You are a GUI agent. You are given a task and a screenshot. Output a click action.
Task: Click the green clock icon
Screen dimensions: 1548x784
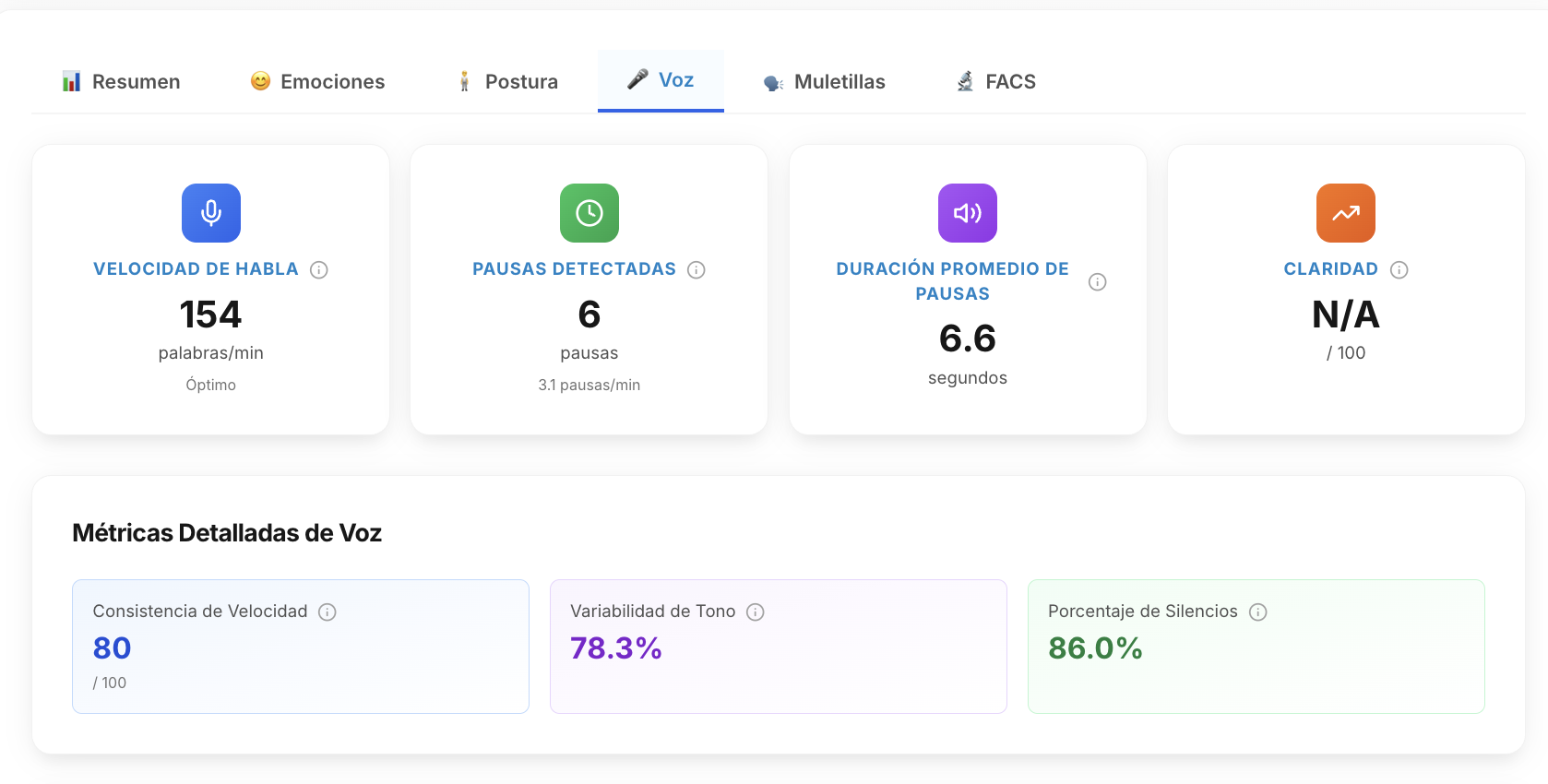(589, 213)
